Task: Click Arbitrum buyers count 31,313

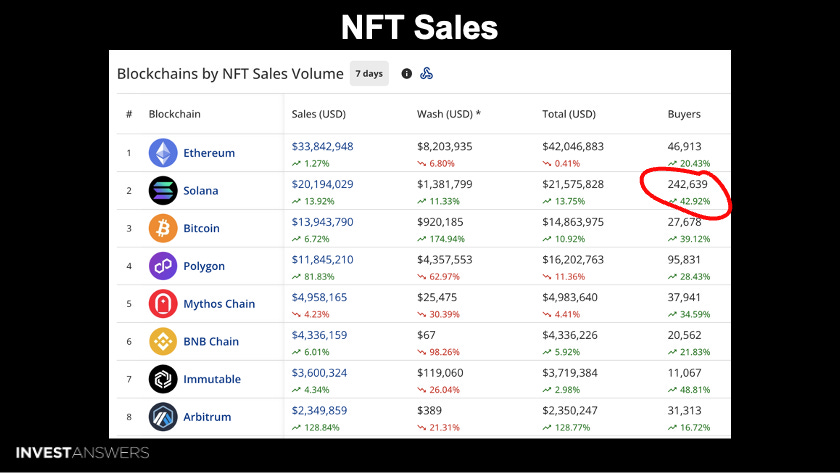Action: (x=684, y=410)
